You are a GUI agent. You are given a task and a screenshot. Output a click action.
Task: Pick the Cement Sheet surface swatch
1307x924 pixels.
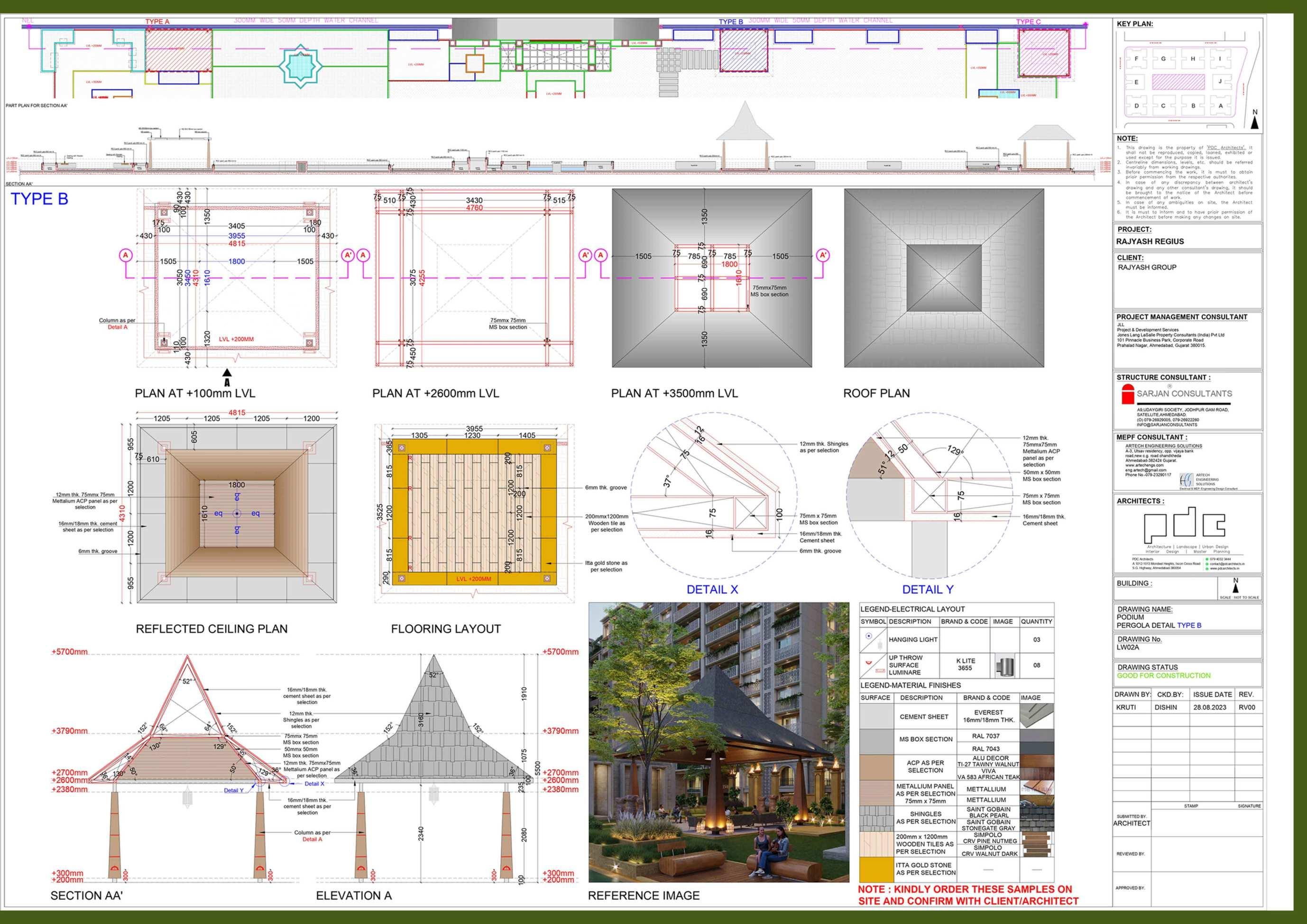tap(876, 717)
